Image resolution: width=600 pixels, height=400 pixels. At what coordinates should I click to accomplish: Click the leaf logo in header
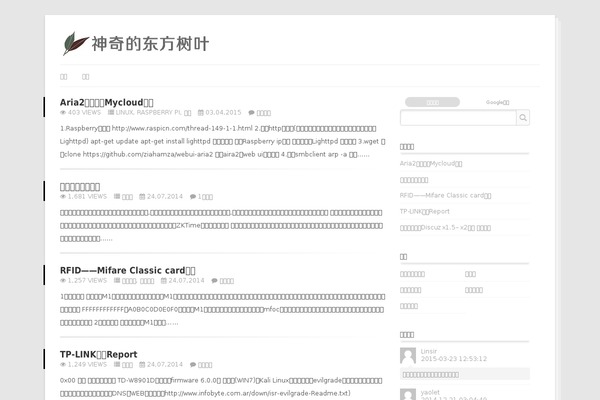(x=75, y=43)
